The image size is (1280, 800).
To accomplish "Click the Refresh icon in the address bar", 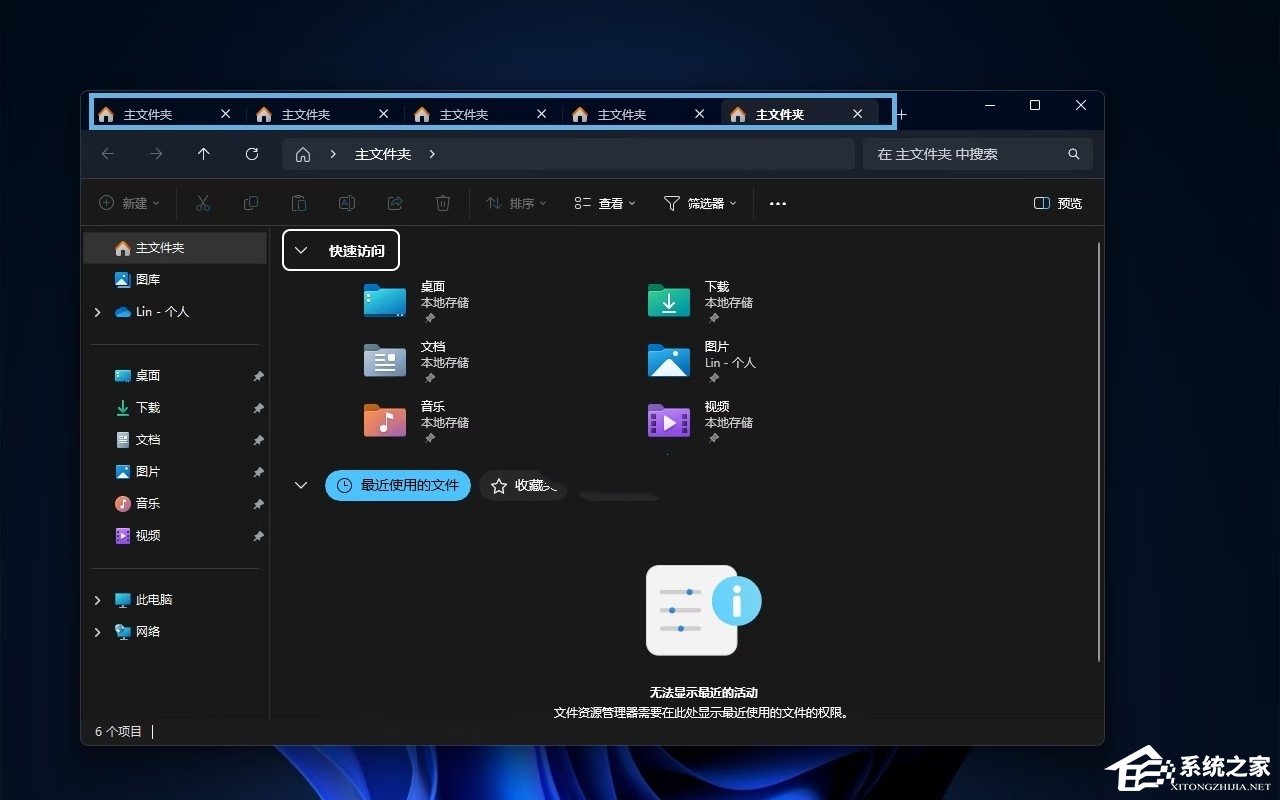I will (x=250, y=154).
